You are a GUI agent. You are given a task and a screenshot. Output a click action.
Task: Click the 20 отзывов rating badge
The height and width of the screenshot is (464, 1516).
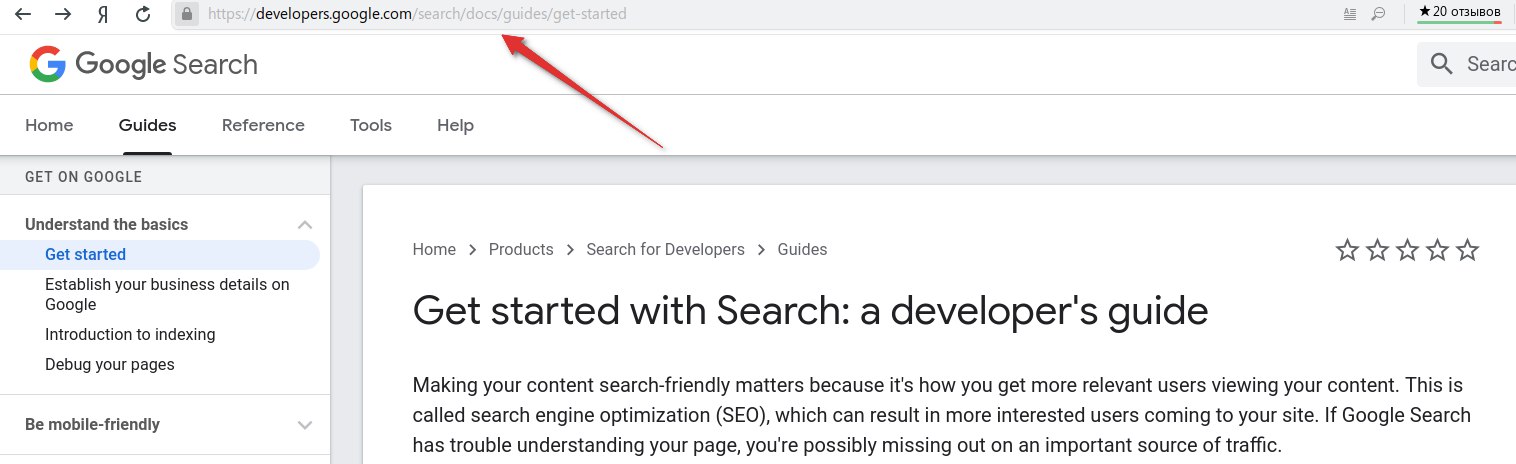coord(1460,13)
